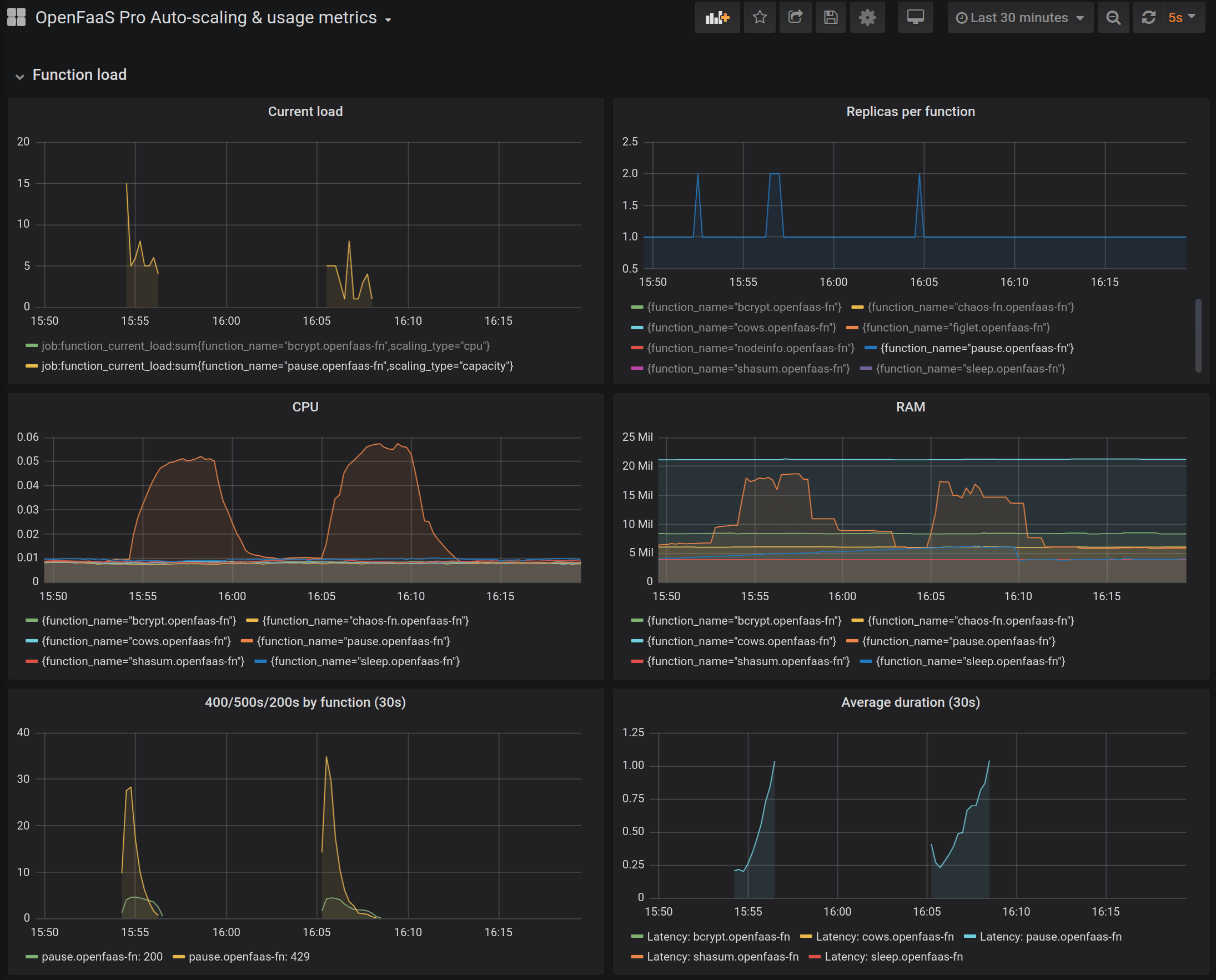Toggle Latency: cows.openfaas-fn legend series
This screenshot has width=1216, height=980.
[885, 937]
